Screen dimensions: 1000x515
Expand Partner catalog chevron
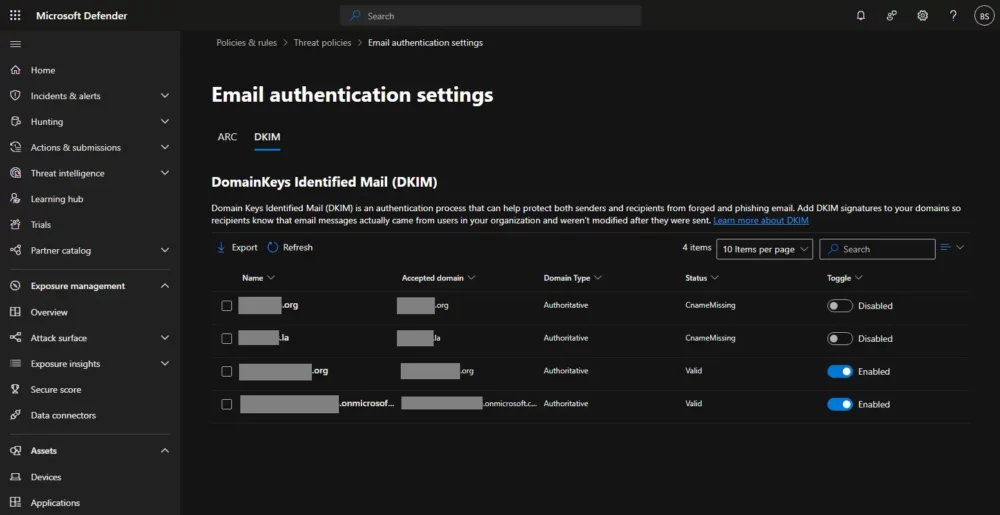point(165,250)
